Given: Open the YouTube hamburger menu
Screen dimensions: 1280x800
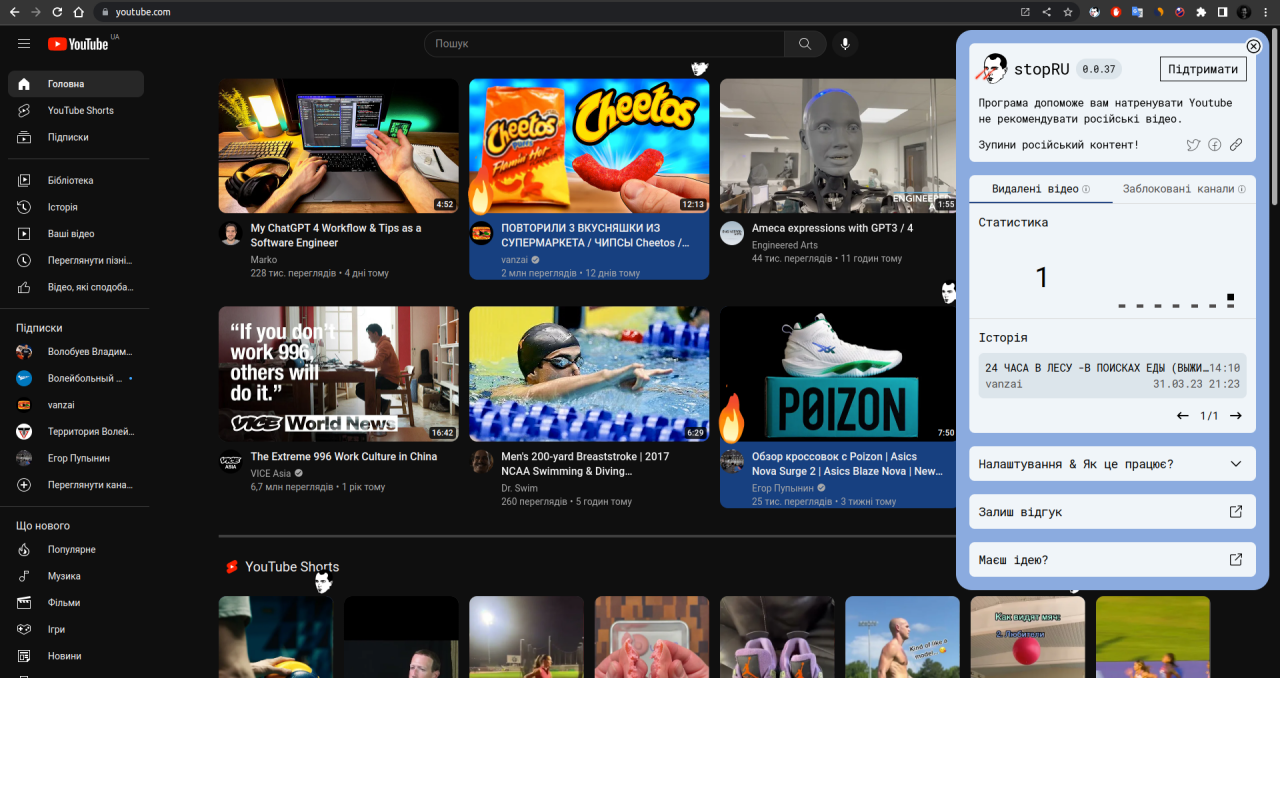Looking at the screenshot, I should 24,44.
